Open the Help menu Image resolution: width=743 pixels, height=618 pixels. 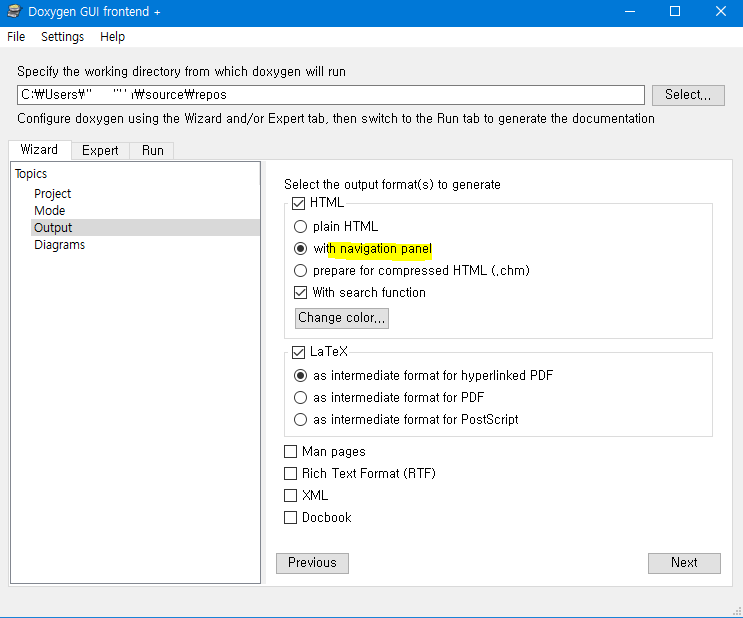(x=112, y=37)
